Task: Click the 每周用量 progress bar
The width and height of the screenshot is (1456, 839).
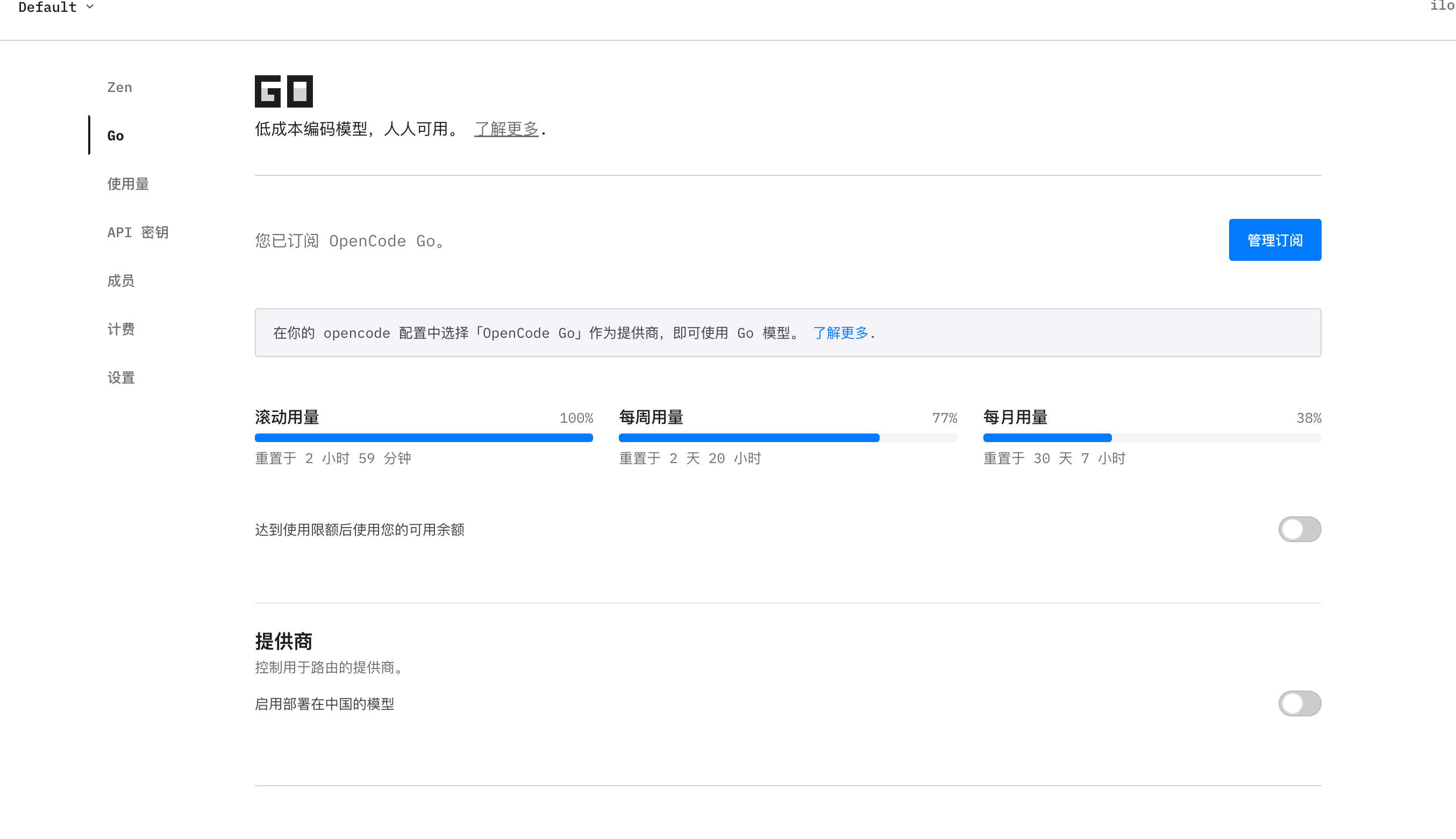Action: point(788,438)
